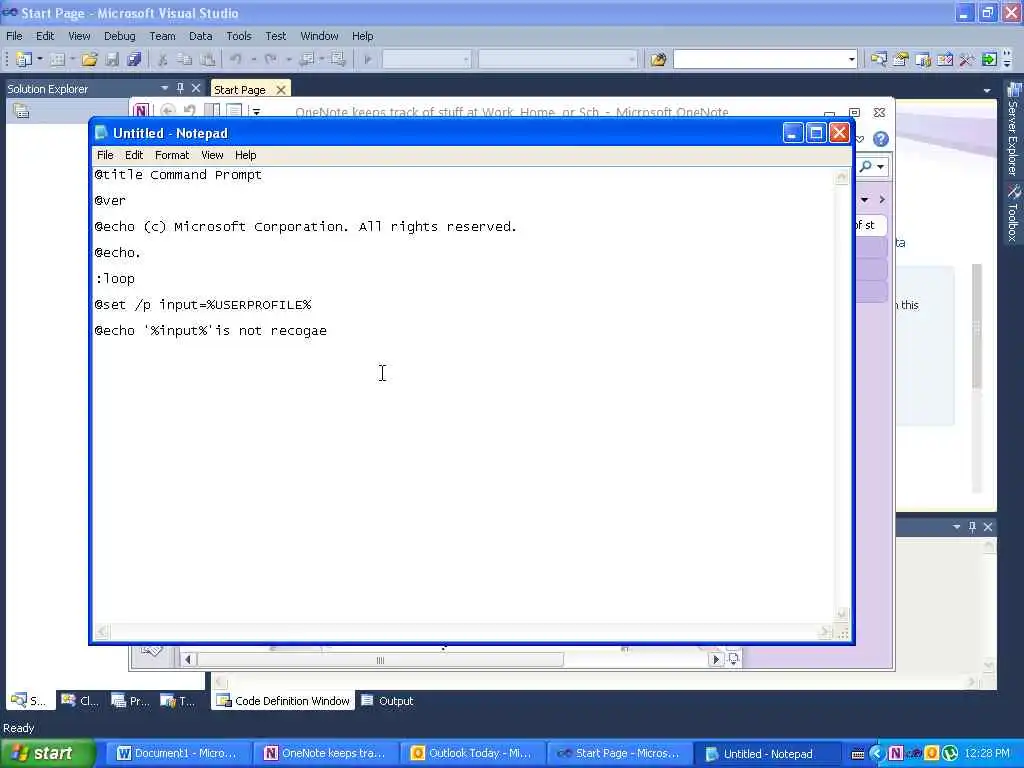Open lower right panel window position dropdown
The height and width of the screenshot is (768, 1024).
coord(957,526)
